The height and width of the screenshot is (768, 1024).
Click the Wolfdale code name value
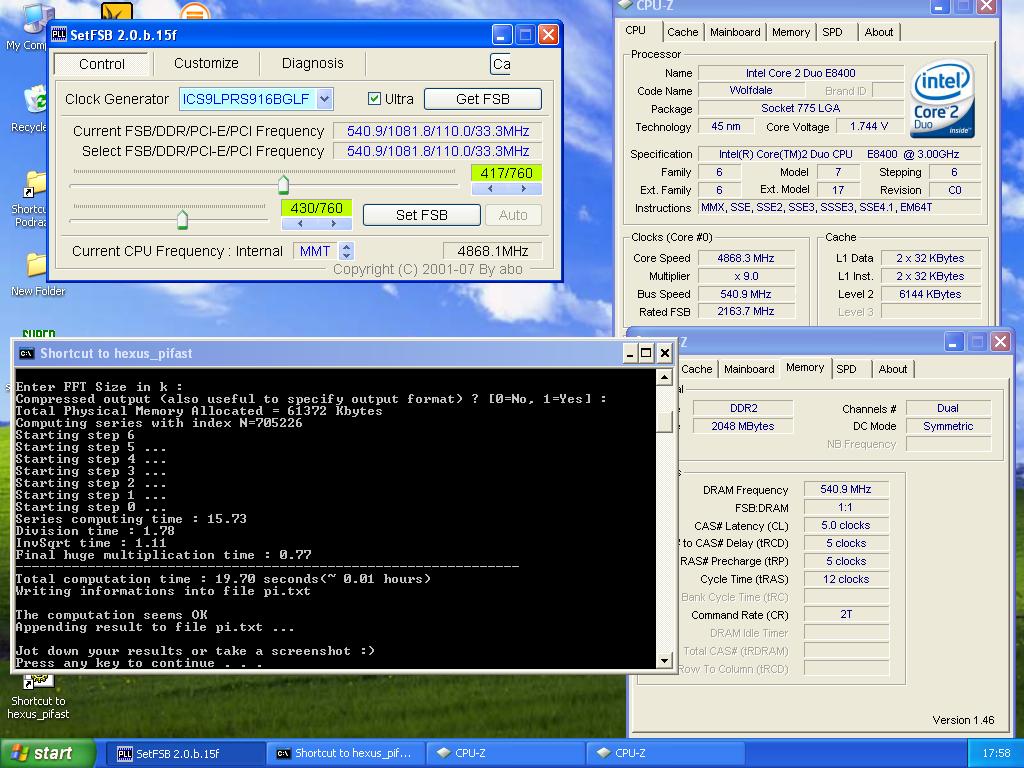[x=751, y=90]
